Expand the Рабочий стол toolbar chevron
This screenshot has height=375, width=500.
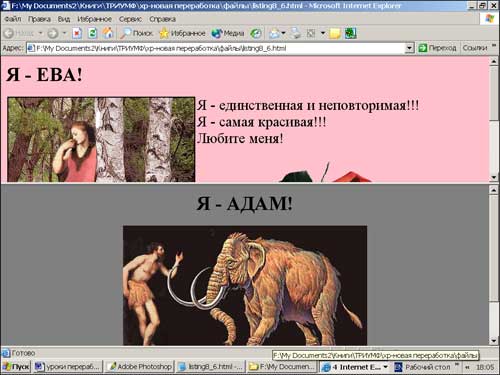click(x=457, y=365)
